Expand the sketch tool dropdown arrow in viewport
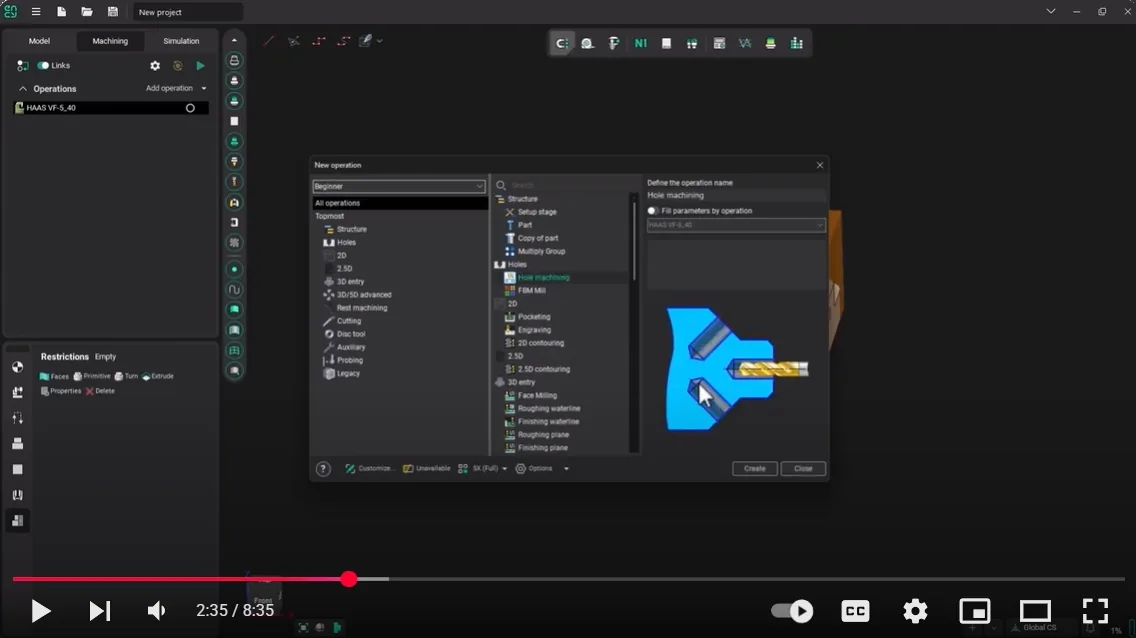The width and height of the screenshot is (1136, 638). tap(380, 41)
